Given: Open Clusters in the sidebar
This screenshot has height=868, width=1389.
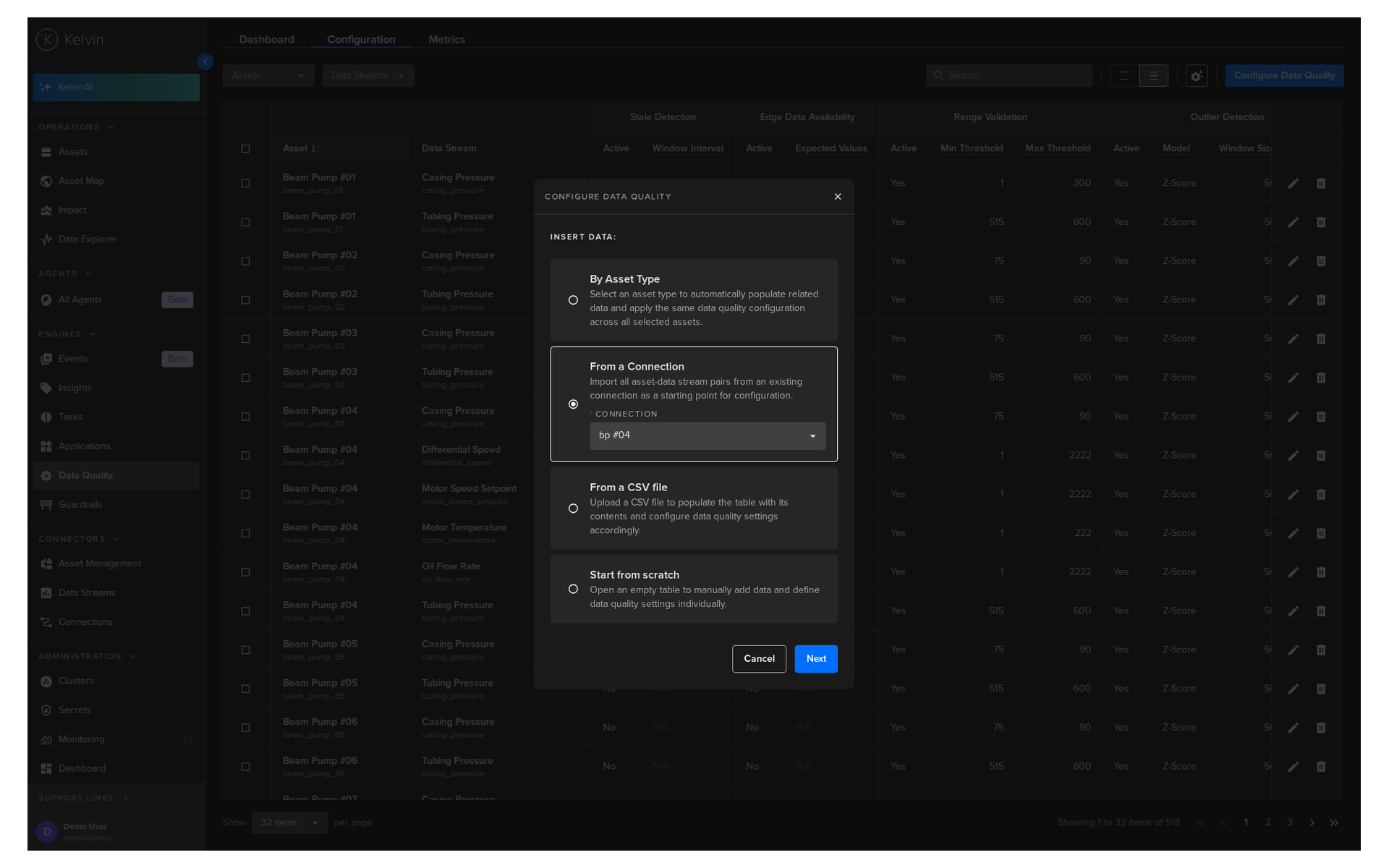Looking at the screenshot, I should [116, 681].
